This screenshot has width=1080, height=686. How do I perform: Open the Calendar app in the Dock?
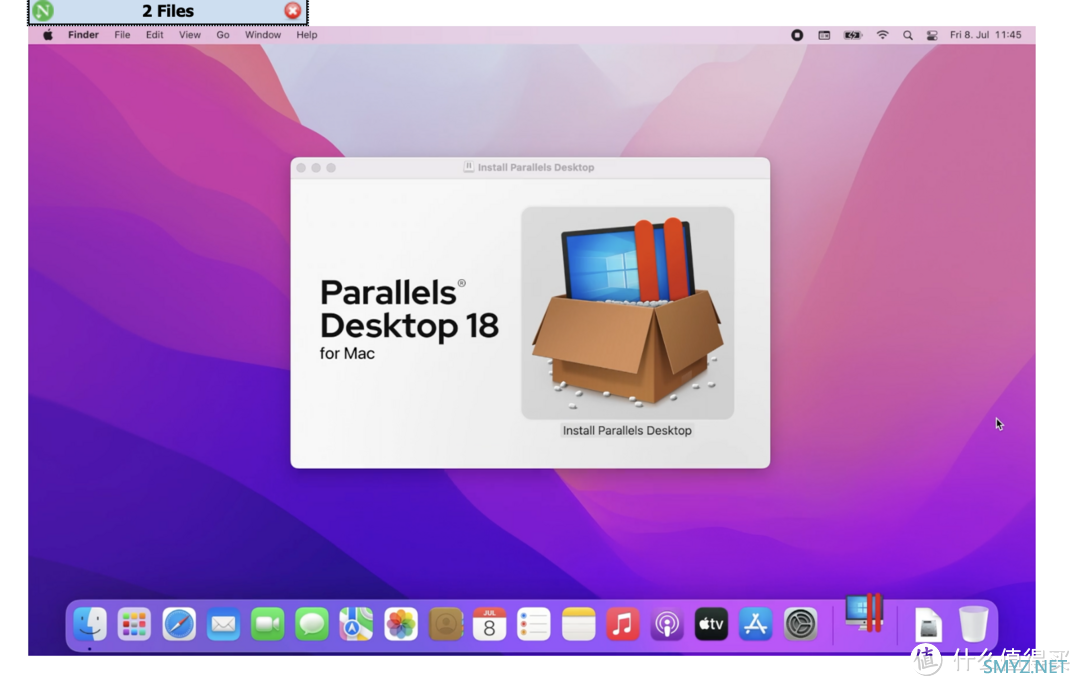point(490,625)
